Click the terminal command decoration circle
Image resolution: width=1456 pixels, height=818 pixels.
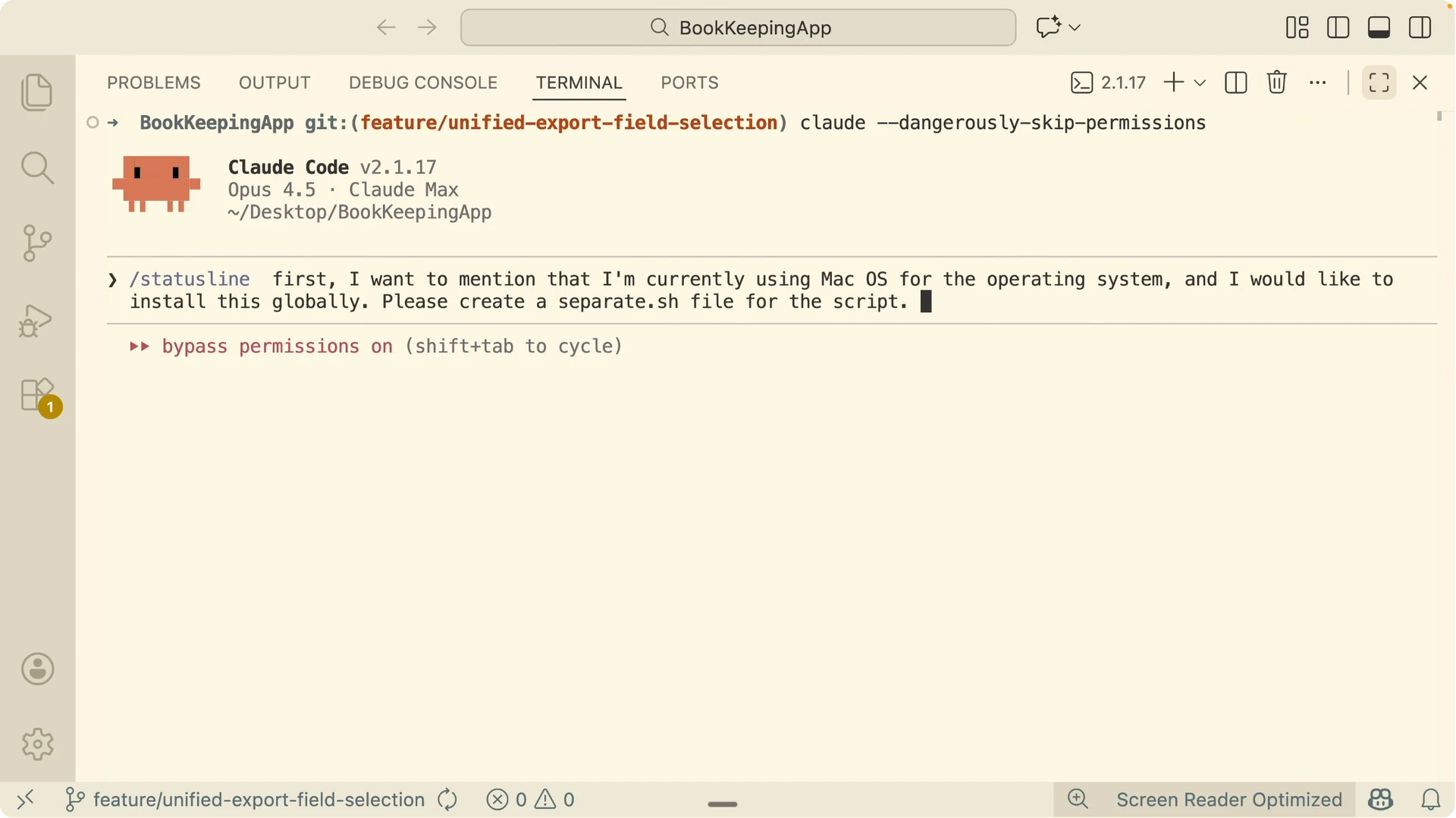tap(93, 123)
